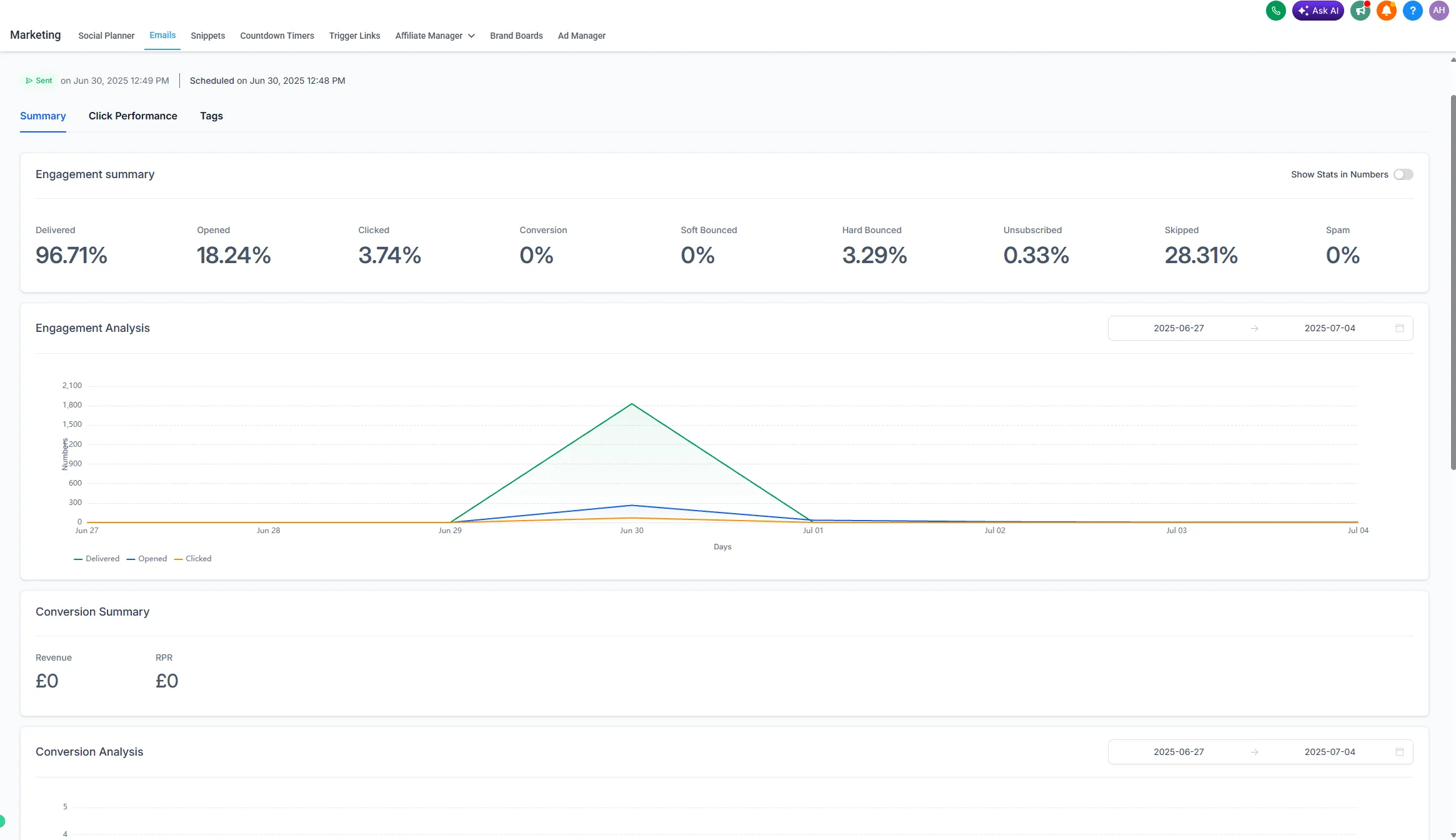The width and height of the screenshot is (1456, 840).
Task: Click the vertical page scrollbar
Action: (x=1453, y=282)
